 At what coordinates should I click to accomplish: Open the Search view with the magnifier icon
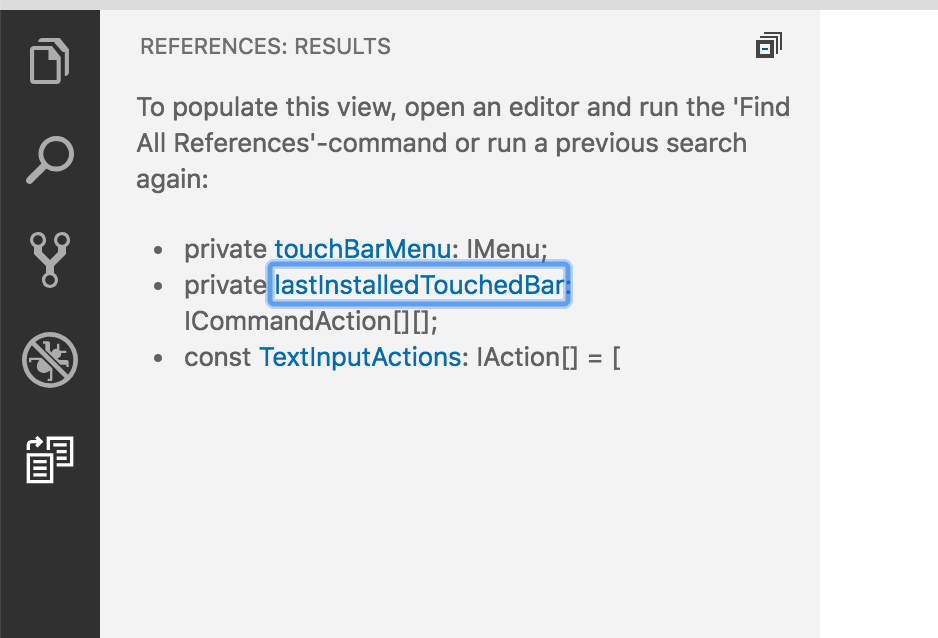(x=49, y=158)
